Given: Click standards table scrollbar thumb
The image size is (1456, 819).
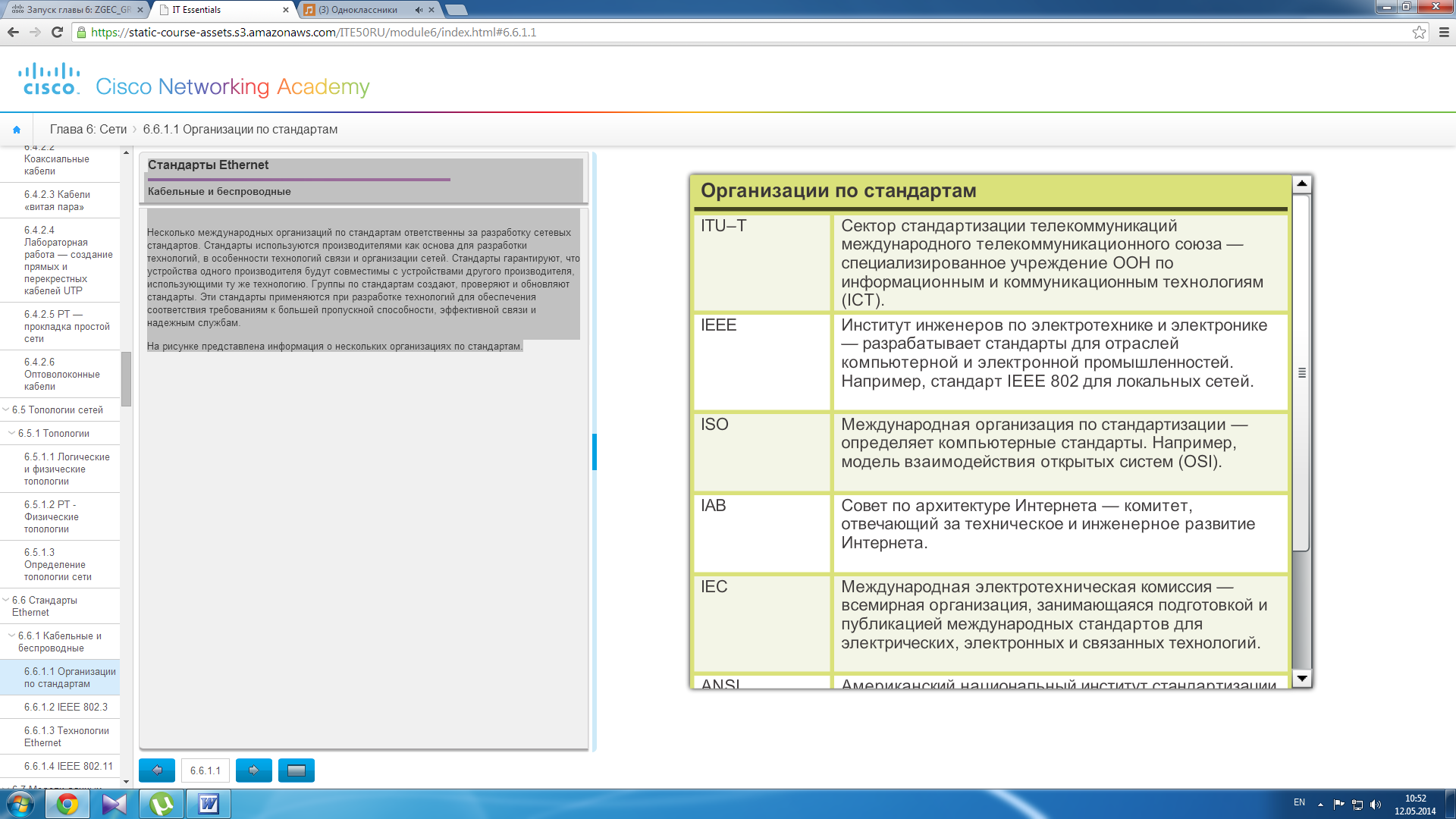Looking at the screenshot, I should [x=1301, y=373].
